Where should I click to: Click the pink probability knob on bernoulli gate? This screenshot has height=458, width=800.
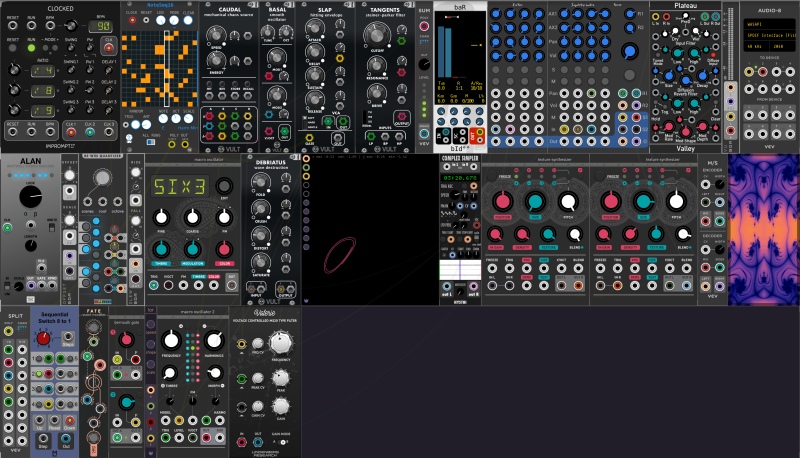click(x=126, y=340)
